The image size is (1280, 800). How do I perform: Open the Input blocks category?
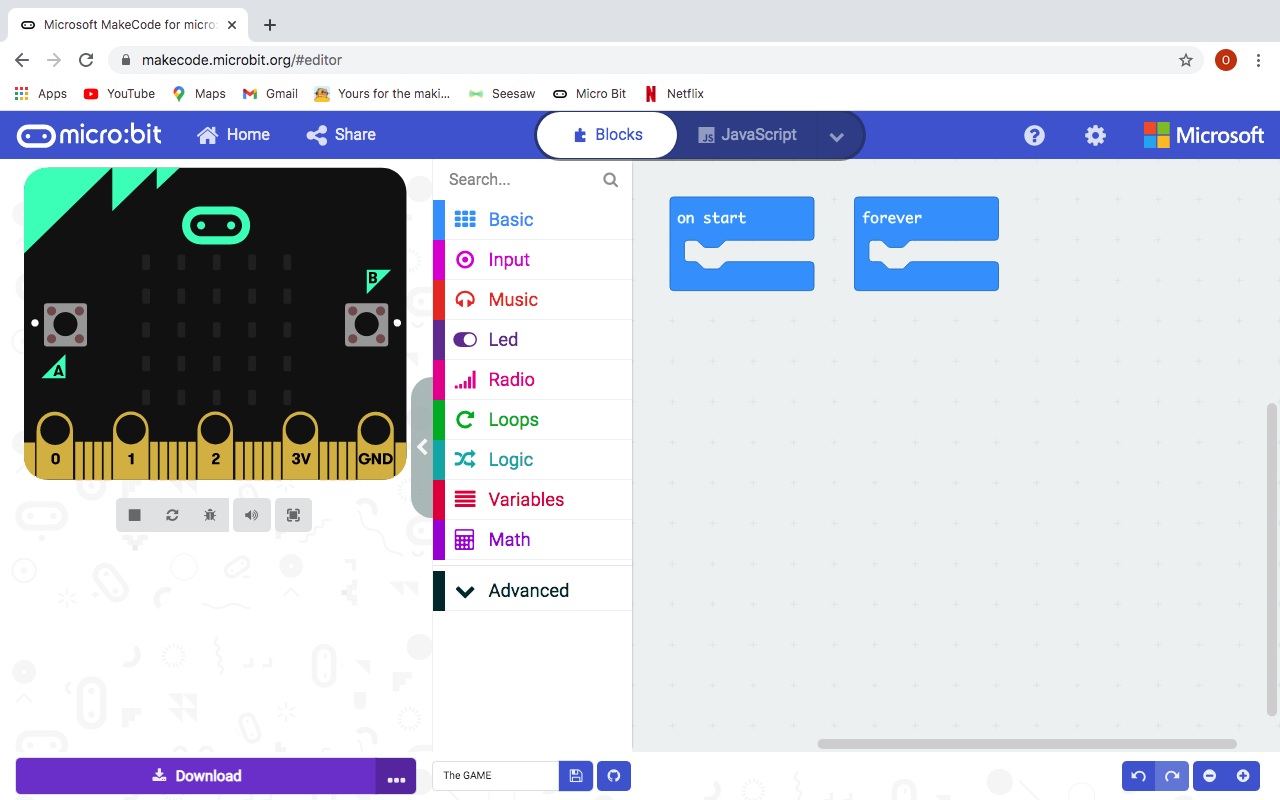[532, 260]
